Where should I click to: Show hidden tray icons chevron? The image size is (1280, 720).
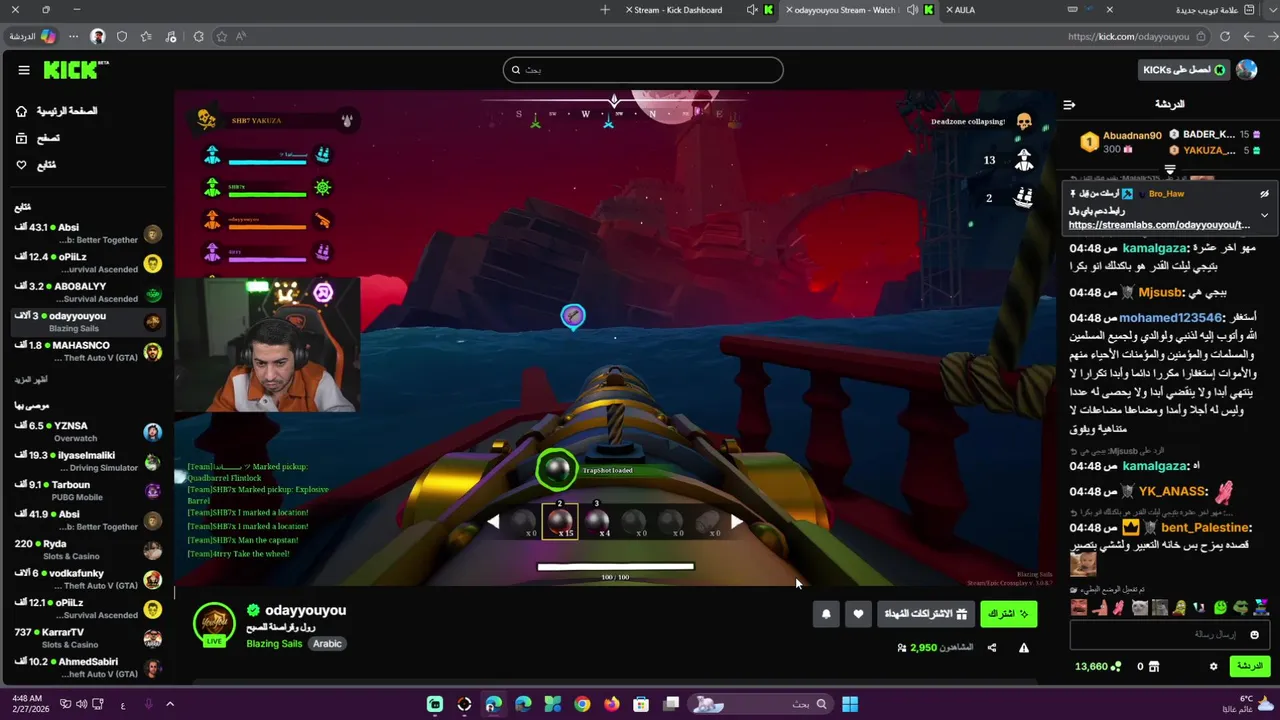tap(170, 704)
